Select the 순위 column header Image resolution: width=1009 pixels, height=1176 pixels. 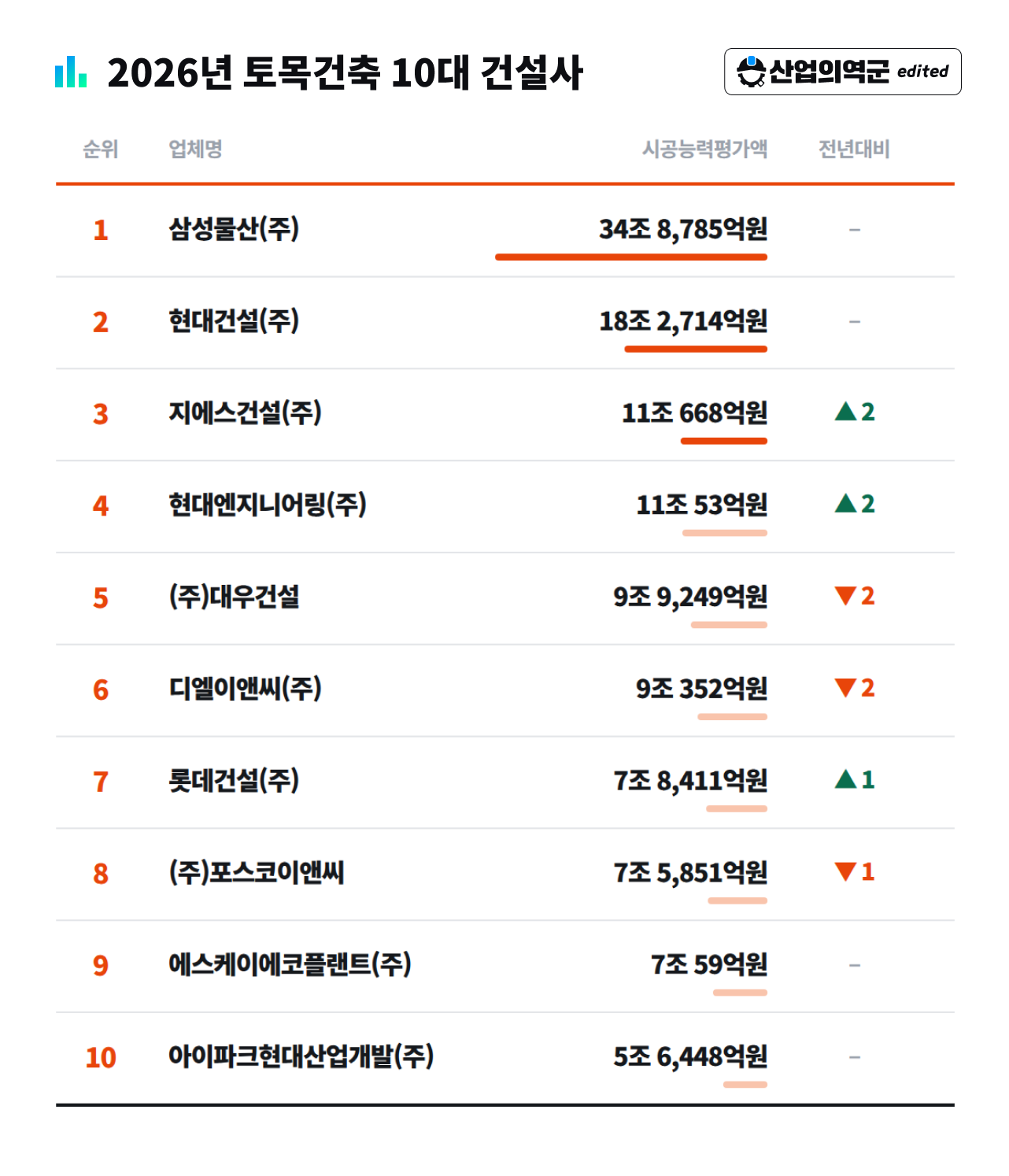tap(101, 149)
